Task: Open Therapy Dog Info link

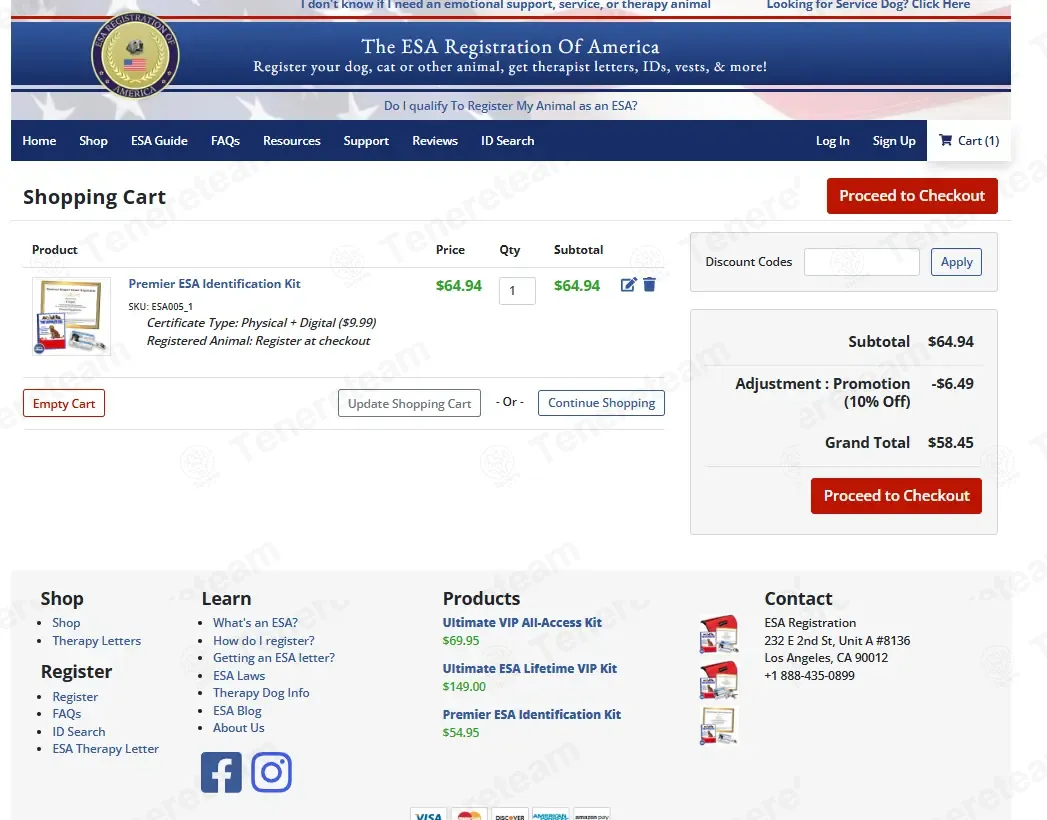Action: click(261, 692)
